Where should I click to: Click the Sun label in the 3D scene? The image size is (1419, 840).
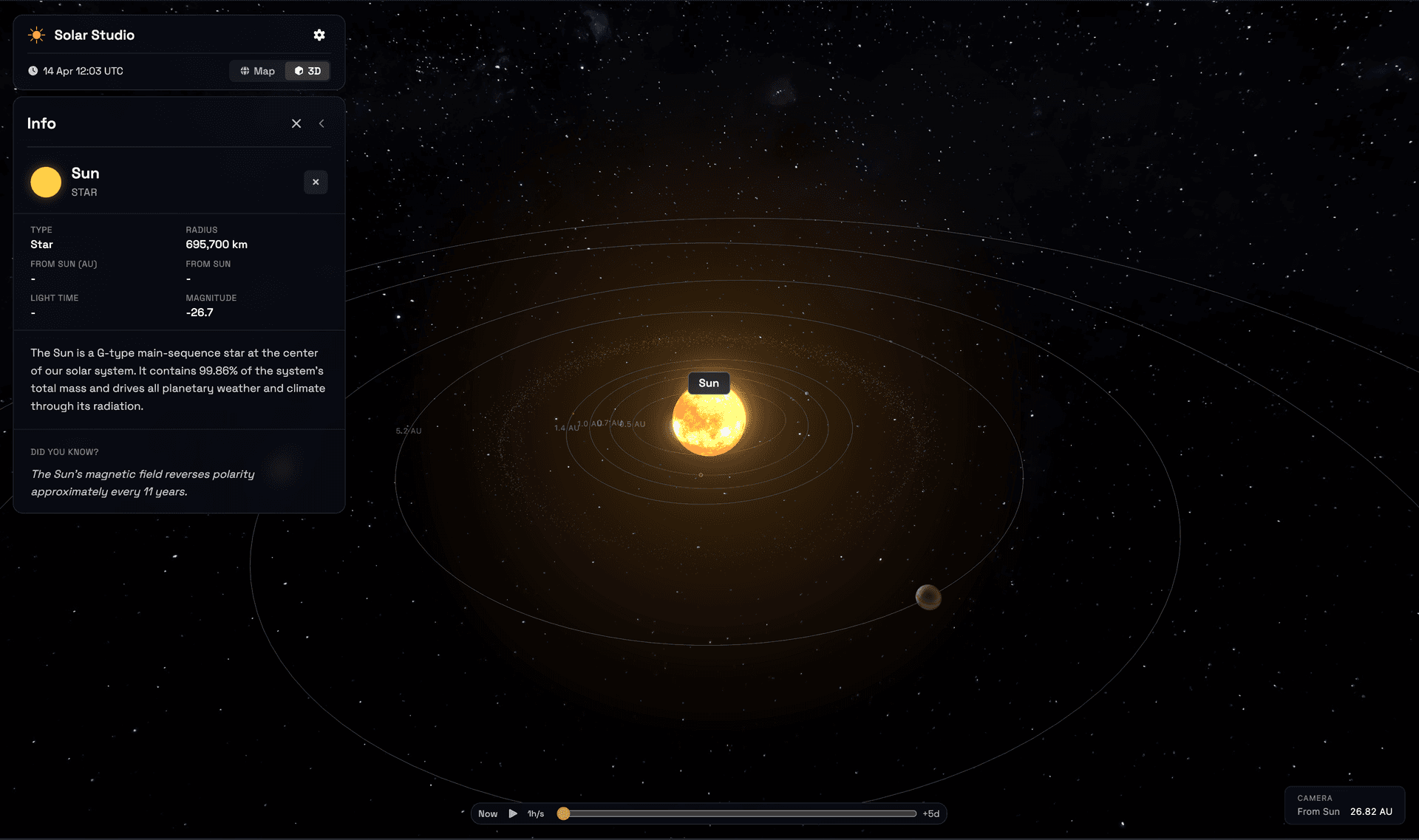point(709,383)
